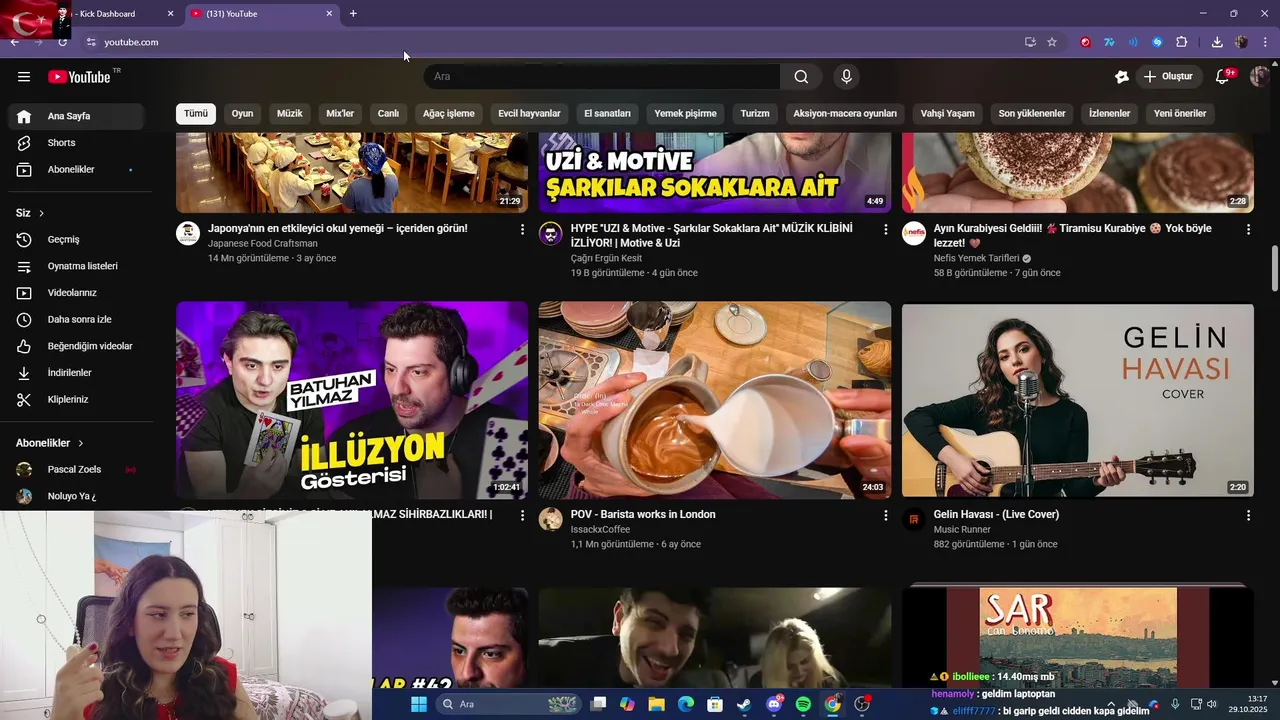Screen dimensions: 1280x720
Task: Click the YouTube search input field
Action: pyautogui.click(x=602, y=77)
